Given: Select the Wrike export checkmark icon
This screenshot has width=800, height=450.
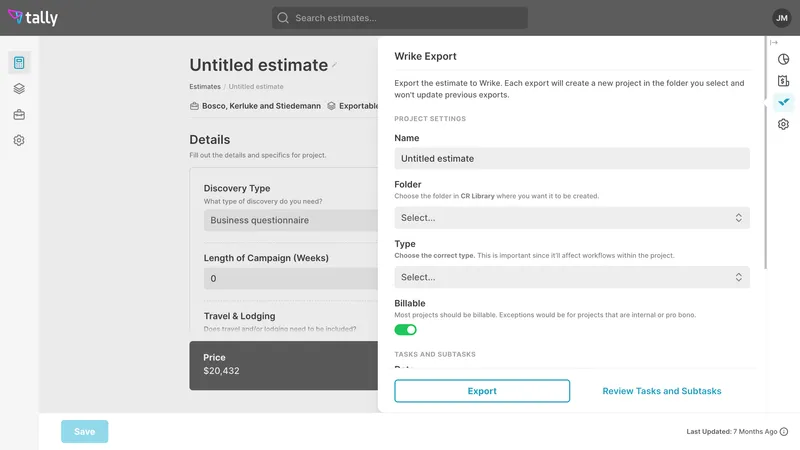Looking at the screenshot, I should 783,102.
